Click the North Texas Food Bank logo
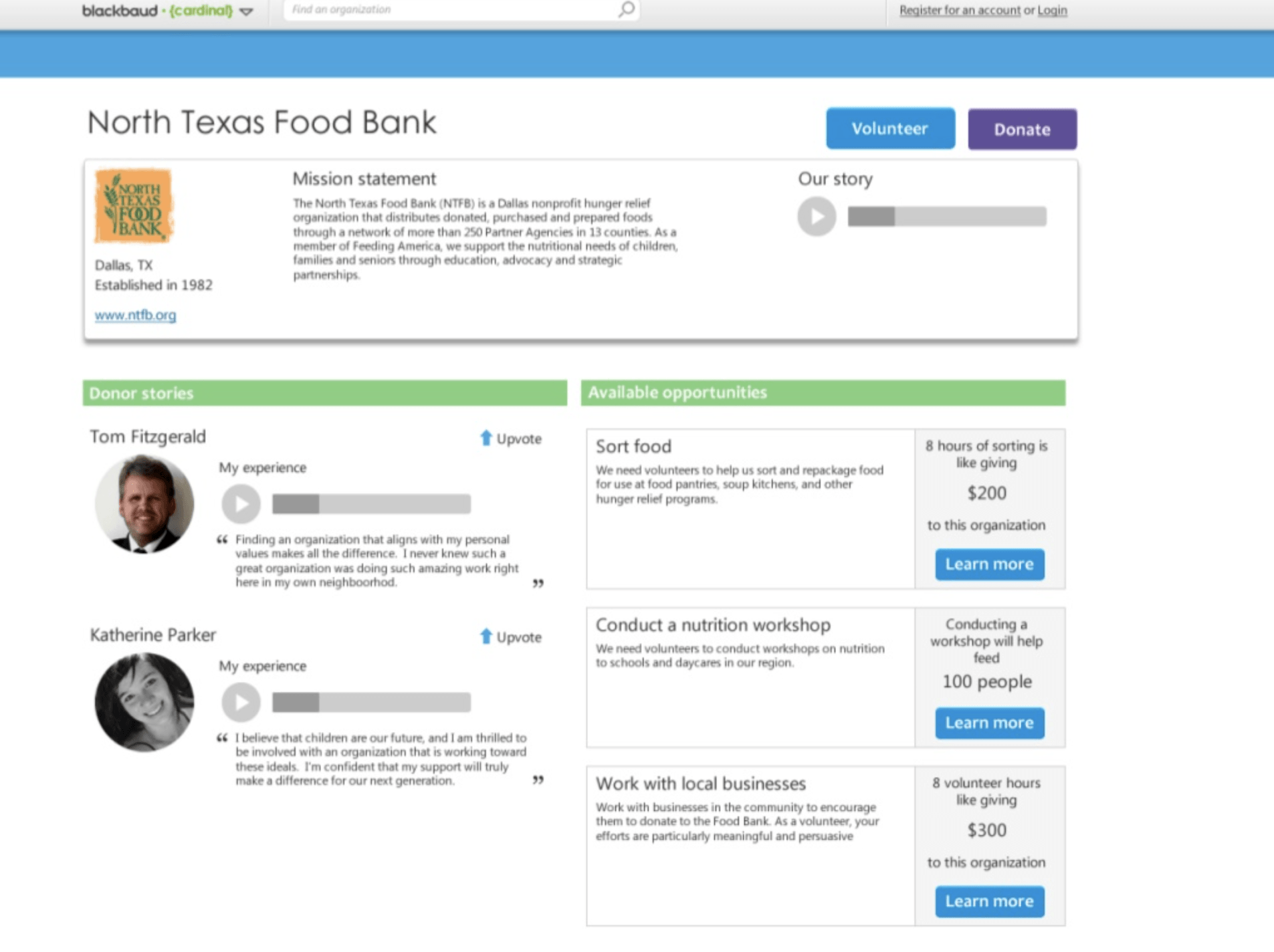 click(x=134, y=206)
